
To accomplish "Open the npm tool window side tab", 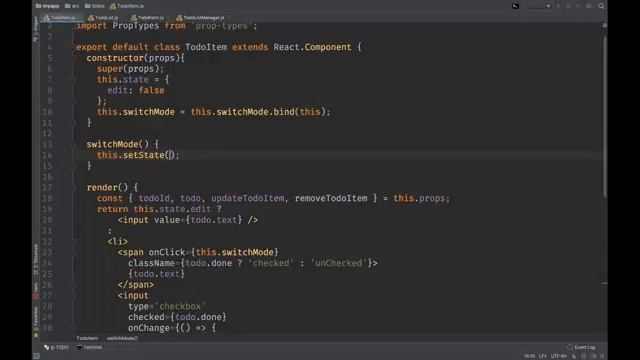I will 36,291.
